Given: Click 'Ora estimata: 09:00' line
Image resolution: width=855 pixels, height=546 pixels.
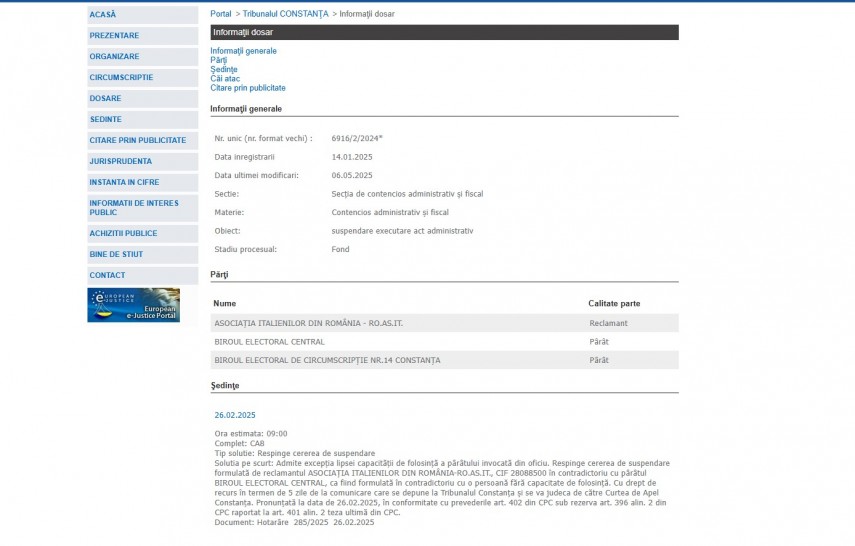Looking at the screenshot, I should [x=251, y=434].
